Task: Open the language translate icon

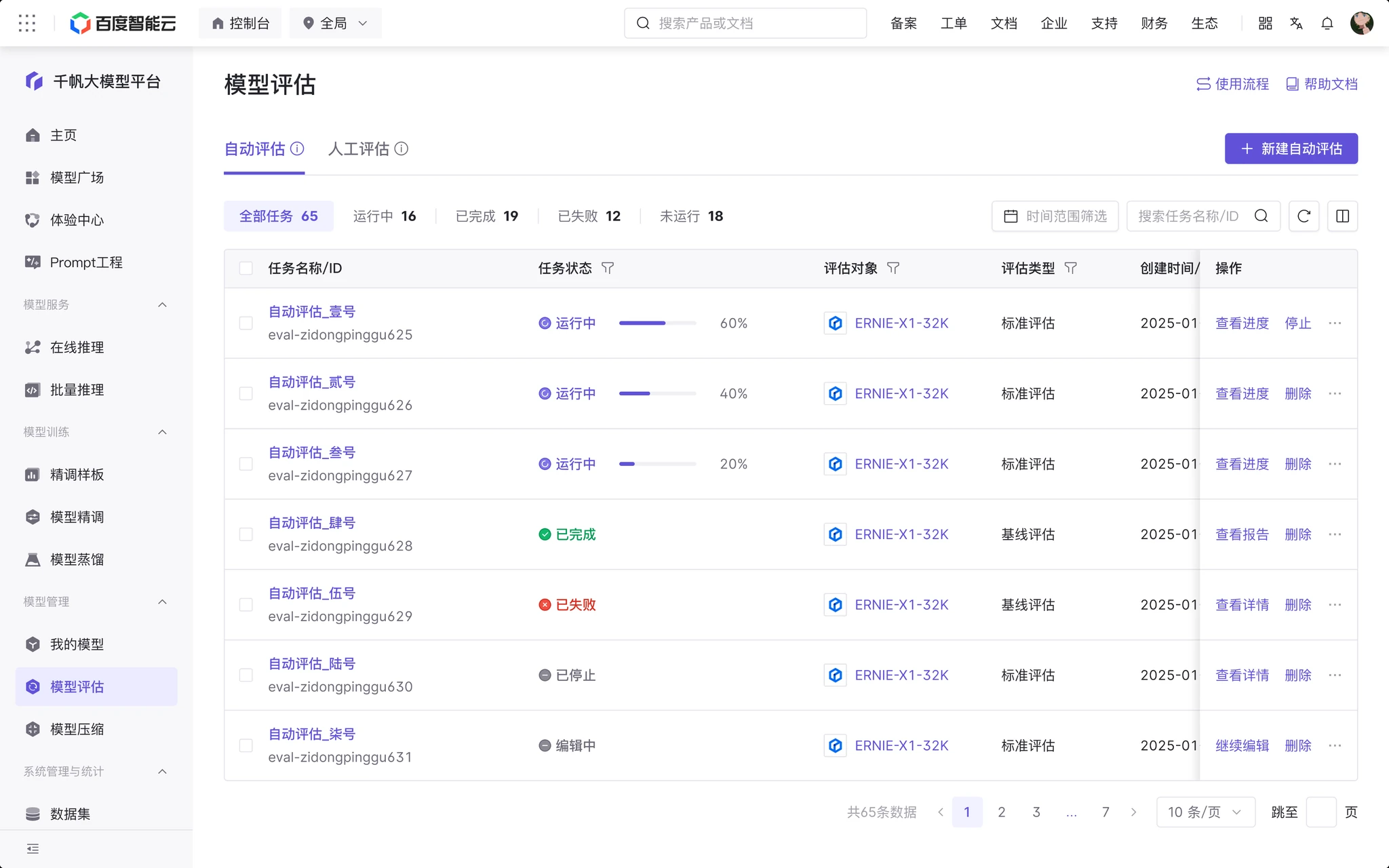Action: click(1296, 23)
